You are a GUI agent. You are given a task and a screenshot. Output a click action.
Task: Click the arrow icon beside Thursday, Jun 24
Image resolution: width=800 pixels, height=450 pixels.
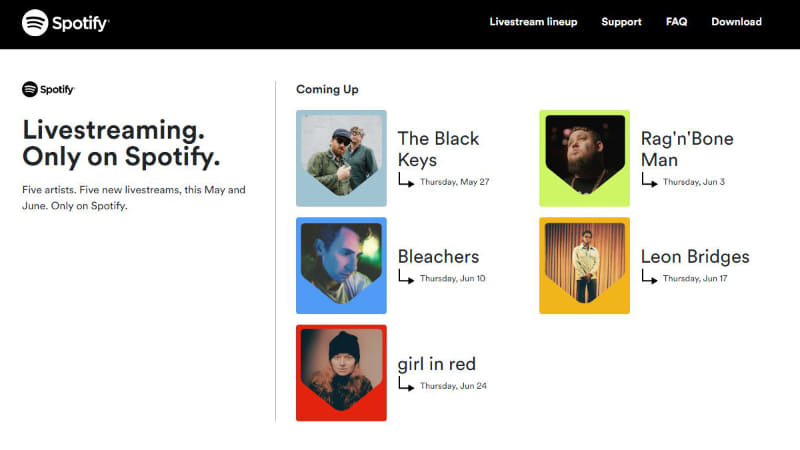click(x=406, y=384)
